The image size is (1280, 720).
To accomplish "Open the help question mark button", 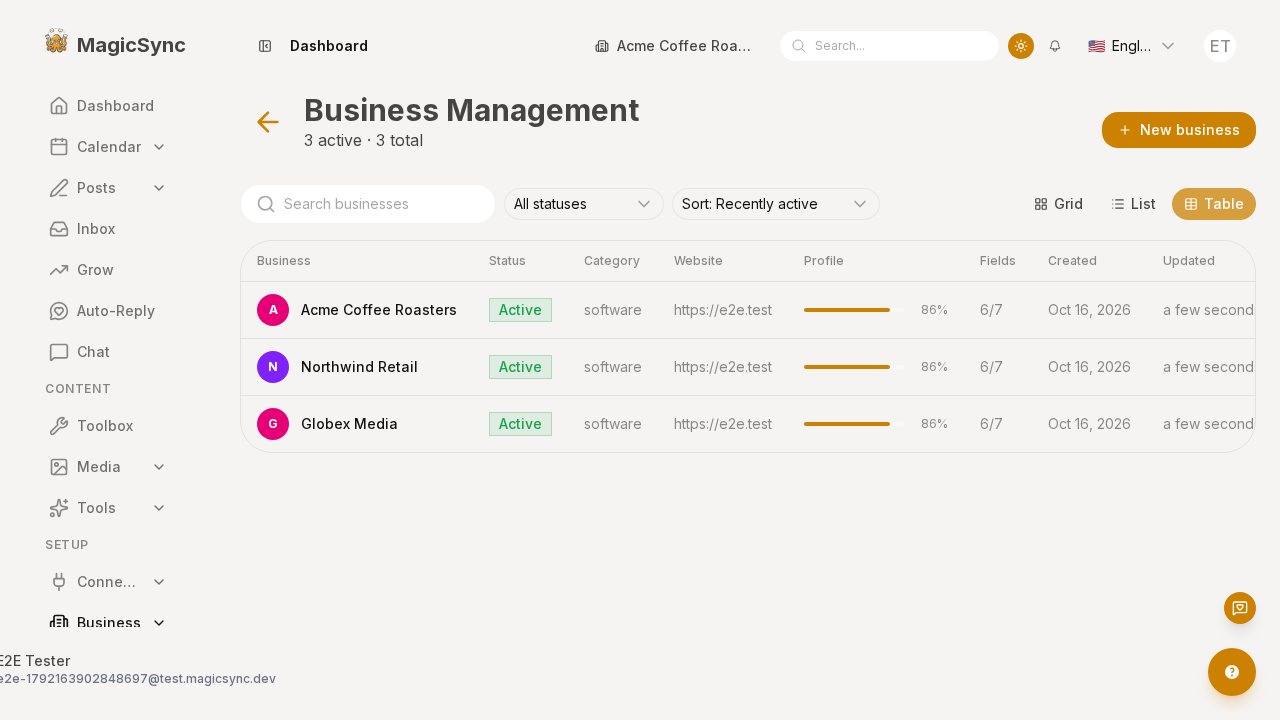I will point(1232,672).
